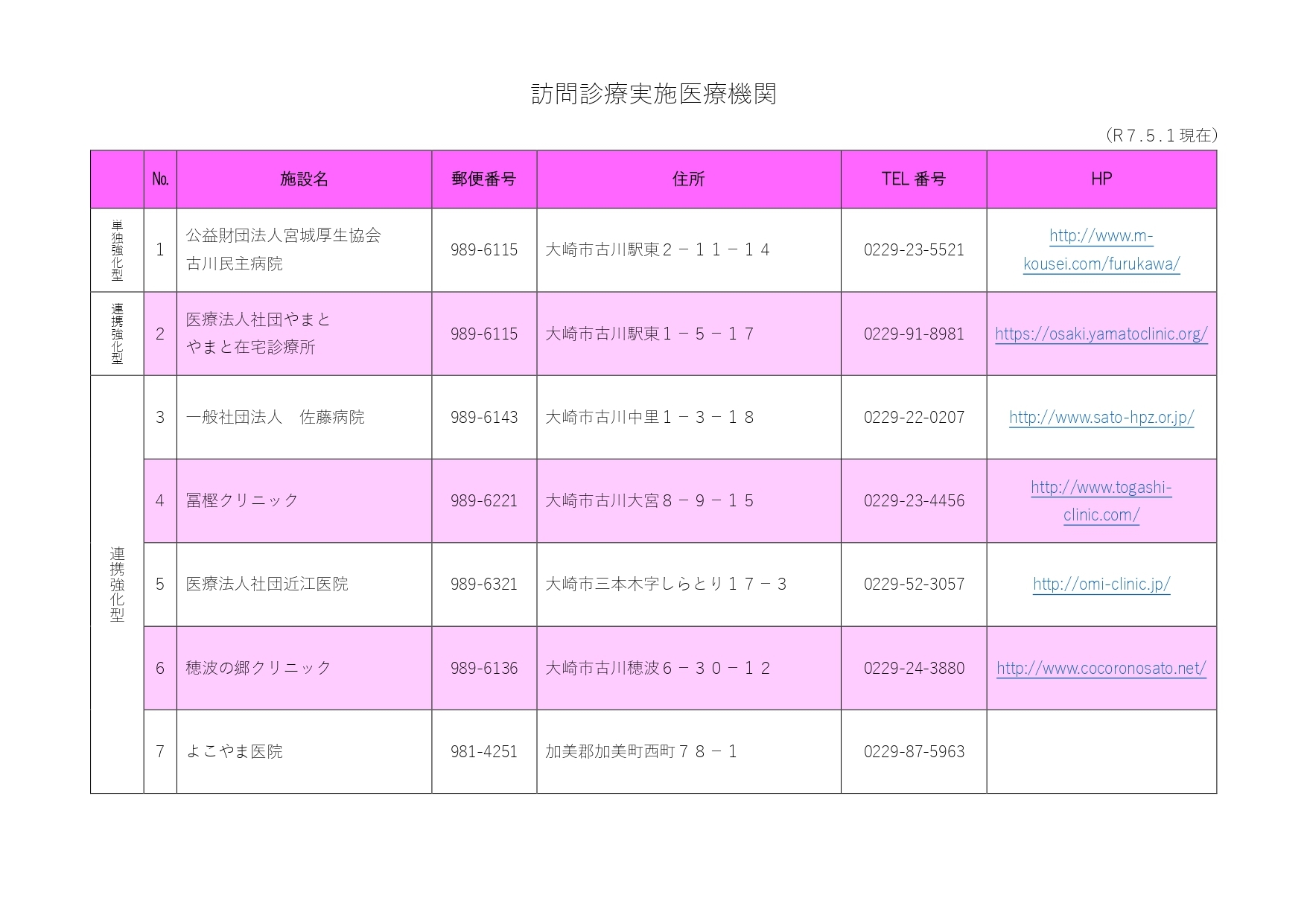
Task: Click 公益財団法人宮城厚生協会 text
Action: pyautogui.click(x=284, y=235)
